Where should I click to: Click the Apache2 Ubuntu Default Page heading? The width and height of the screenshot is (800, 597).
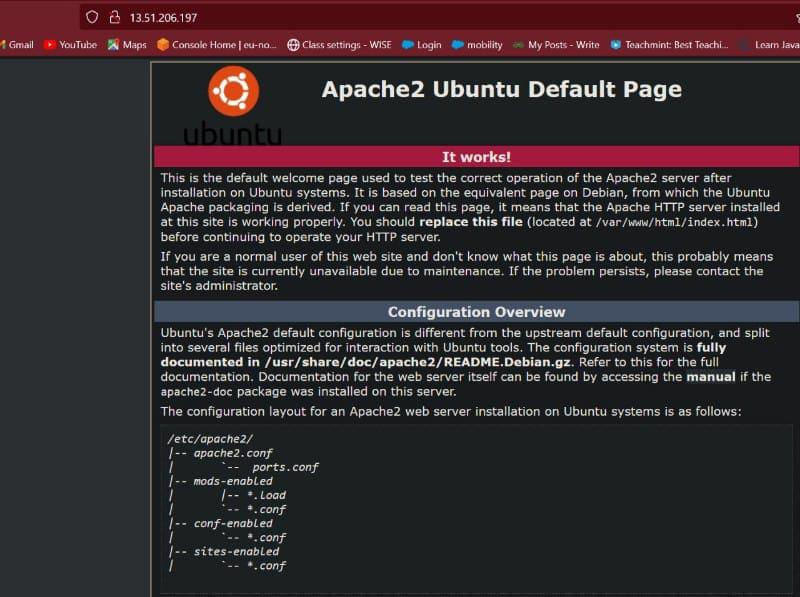502,89
